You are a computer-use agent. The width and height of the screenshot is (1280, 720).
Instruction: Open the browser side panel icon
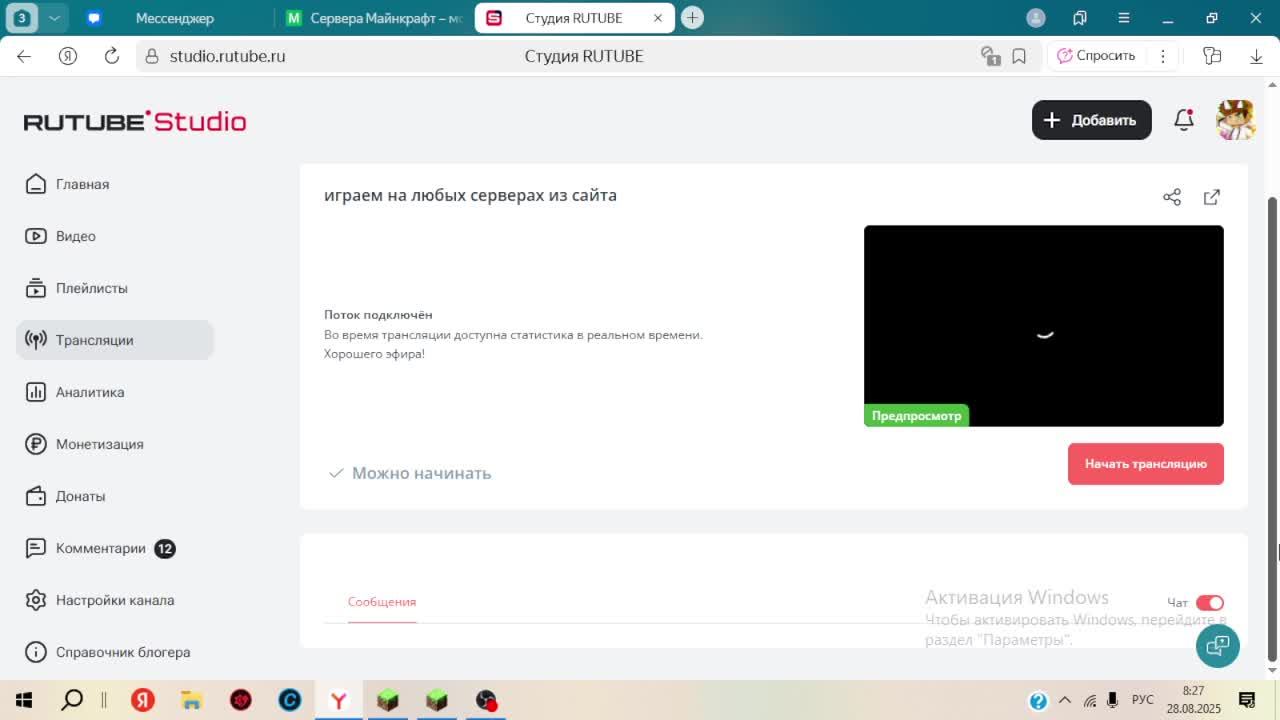pyautogui.click(x=1080, y=18)
